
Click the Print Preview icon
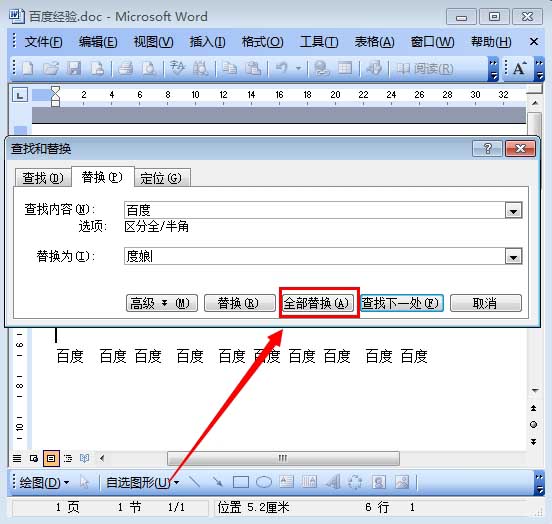(149, 68)
